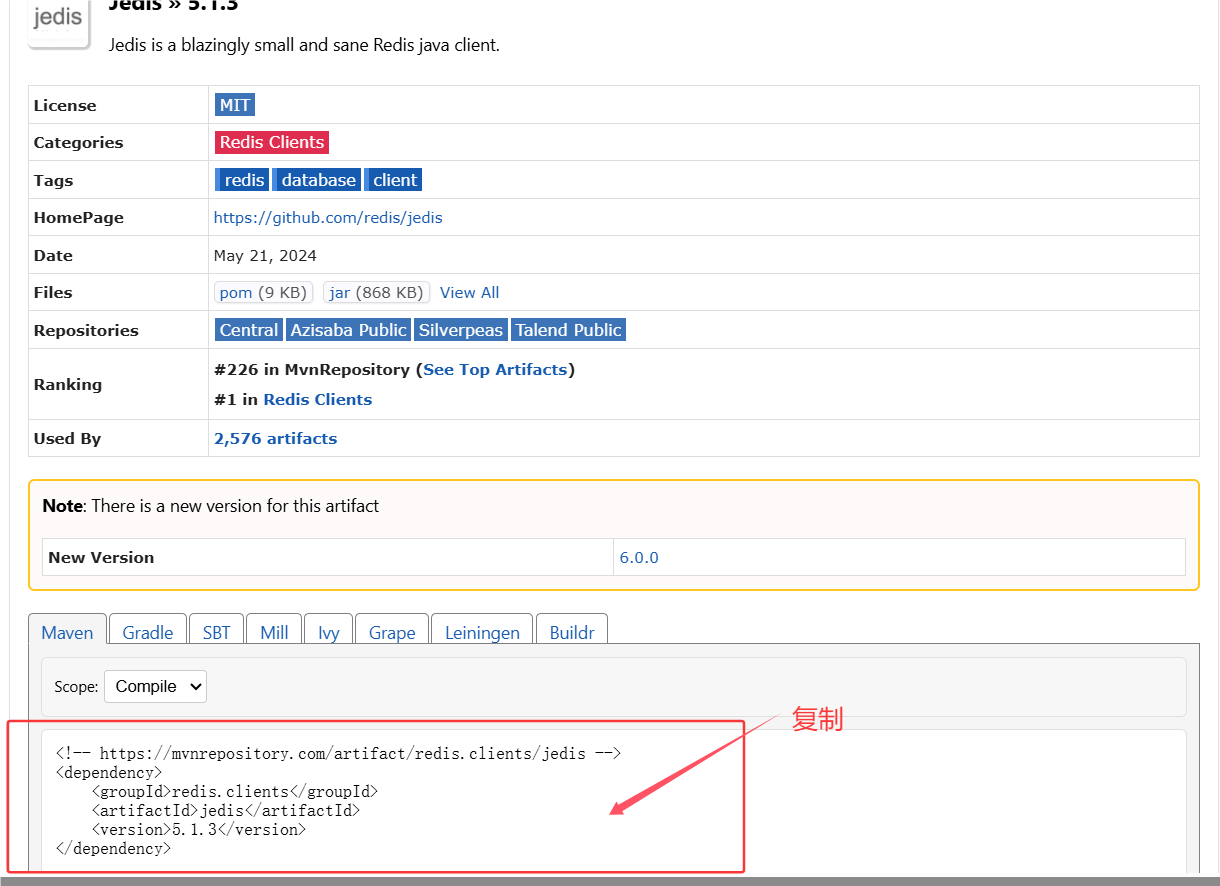Click the Used By row label
The width and height of the screenshot is (1220, 886).
pyautogui.click(x=67, y=439)
